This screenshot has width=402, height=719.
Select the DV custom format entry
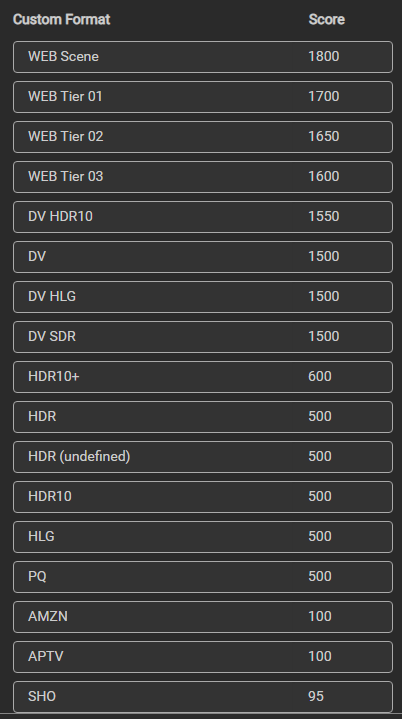tap(203, 257)
